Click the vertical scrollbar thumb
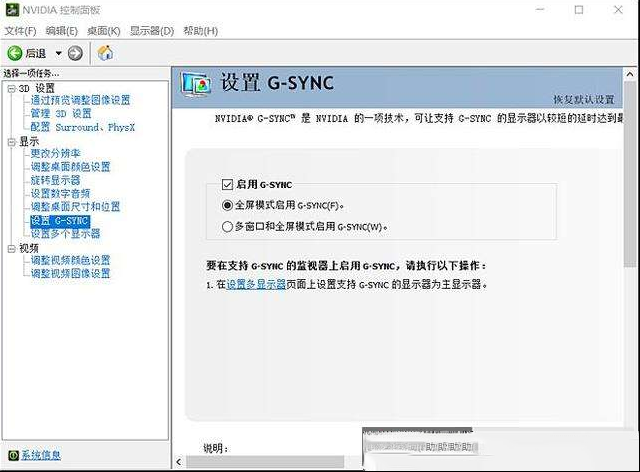 pyautogui.click(x=630, y=174)
